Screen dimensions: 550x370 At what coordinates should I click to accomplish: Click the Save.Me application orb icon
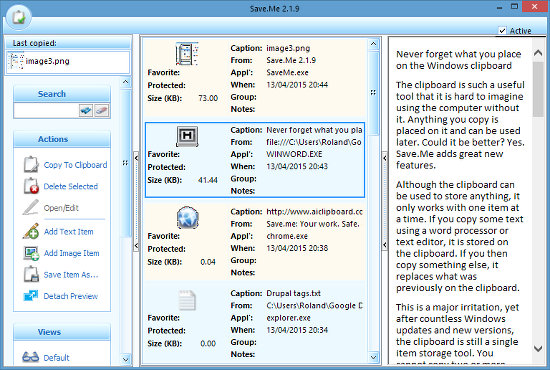pos(18,17)
